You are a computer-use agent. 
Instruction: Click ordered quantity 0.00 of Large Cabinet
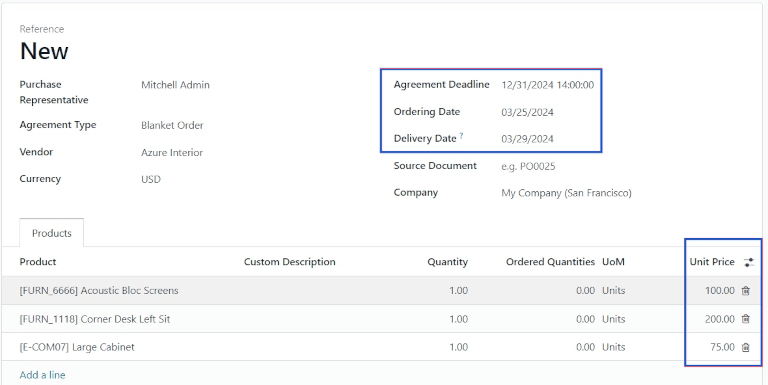pos(585,347)
